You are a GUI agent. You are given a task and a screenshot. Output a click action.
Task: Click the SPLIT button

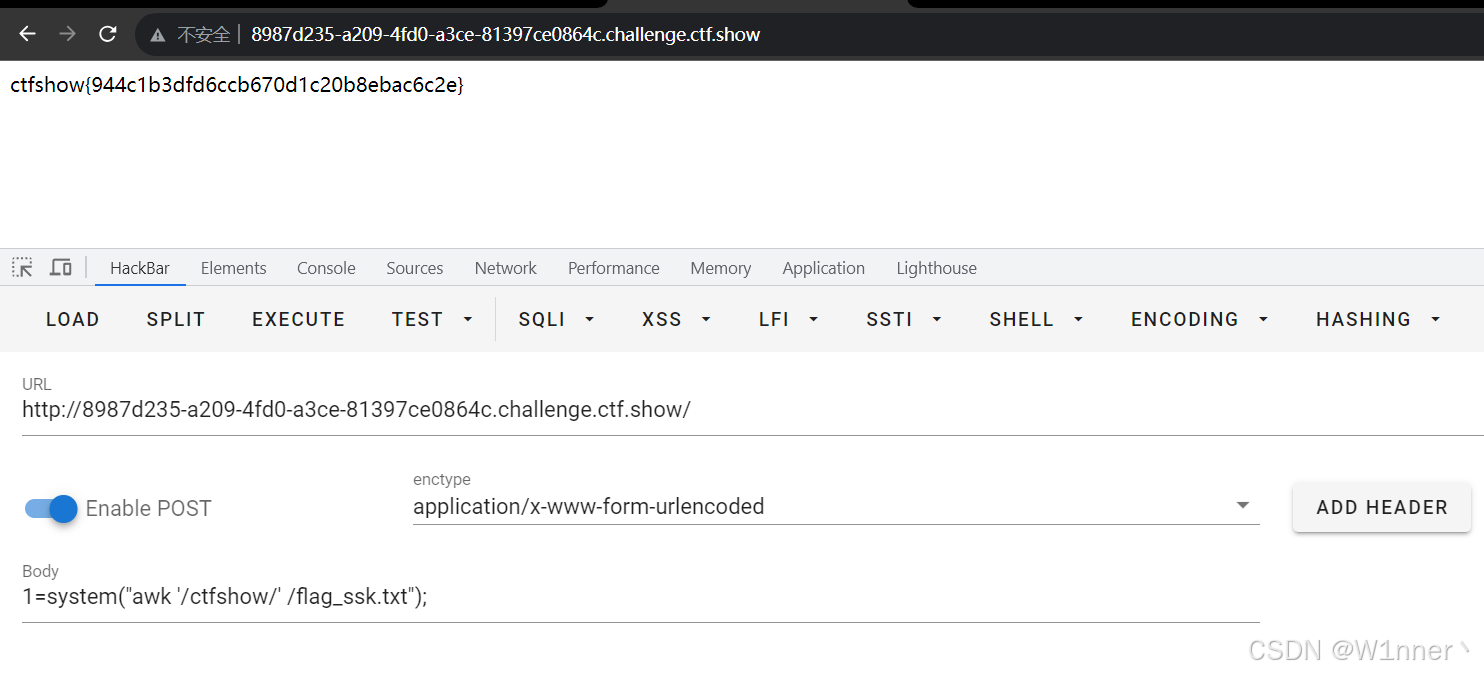click(x=175, y=319)
